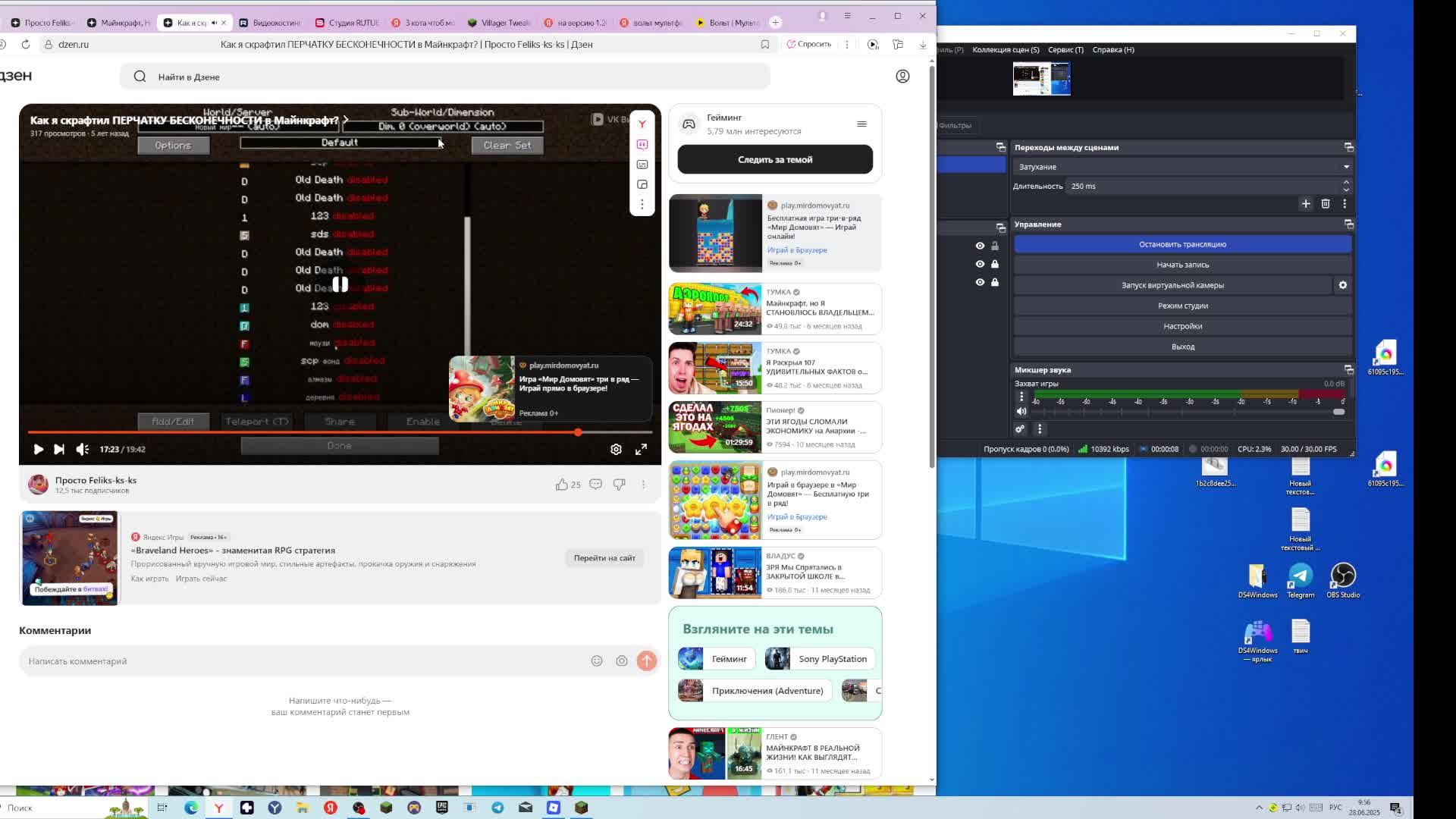1456x819 pixels.
Task: Hide the third OBS source eye
Action: [980, 282]
